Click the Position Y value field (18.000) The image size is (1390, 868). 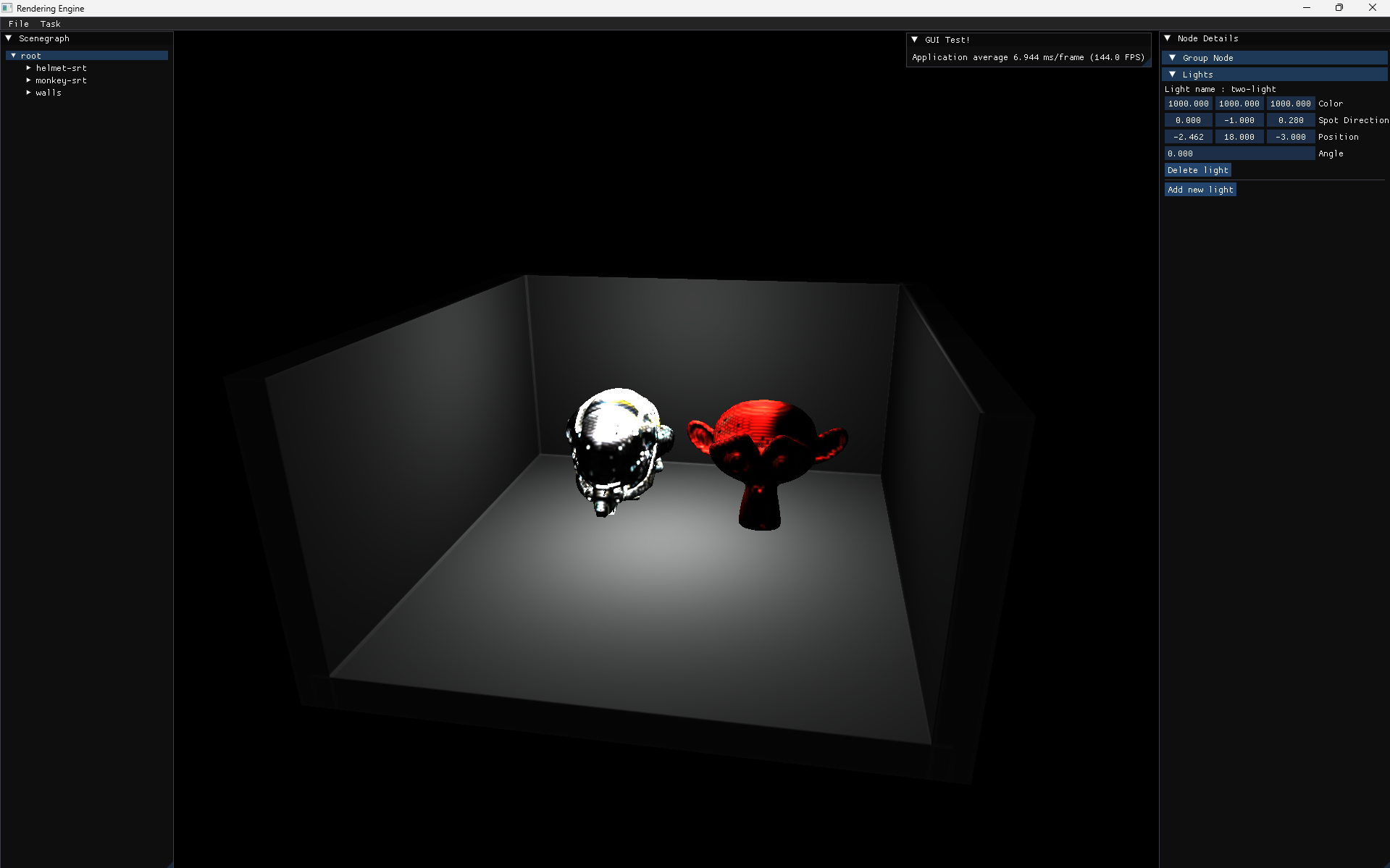(1239, 136)
